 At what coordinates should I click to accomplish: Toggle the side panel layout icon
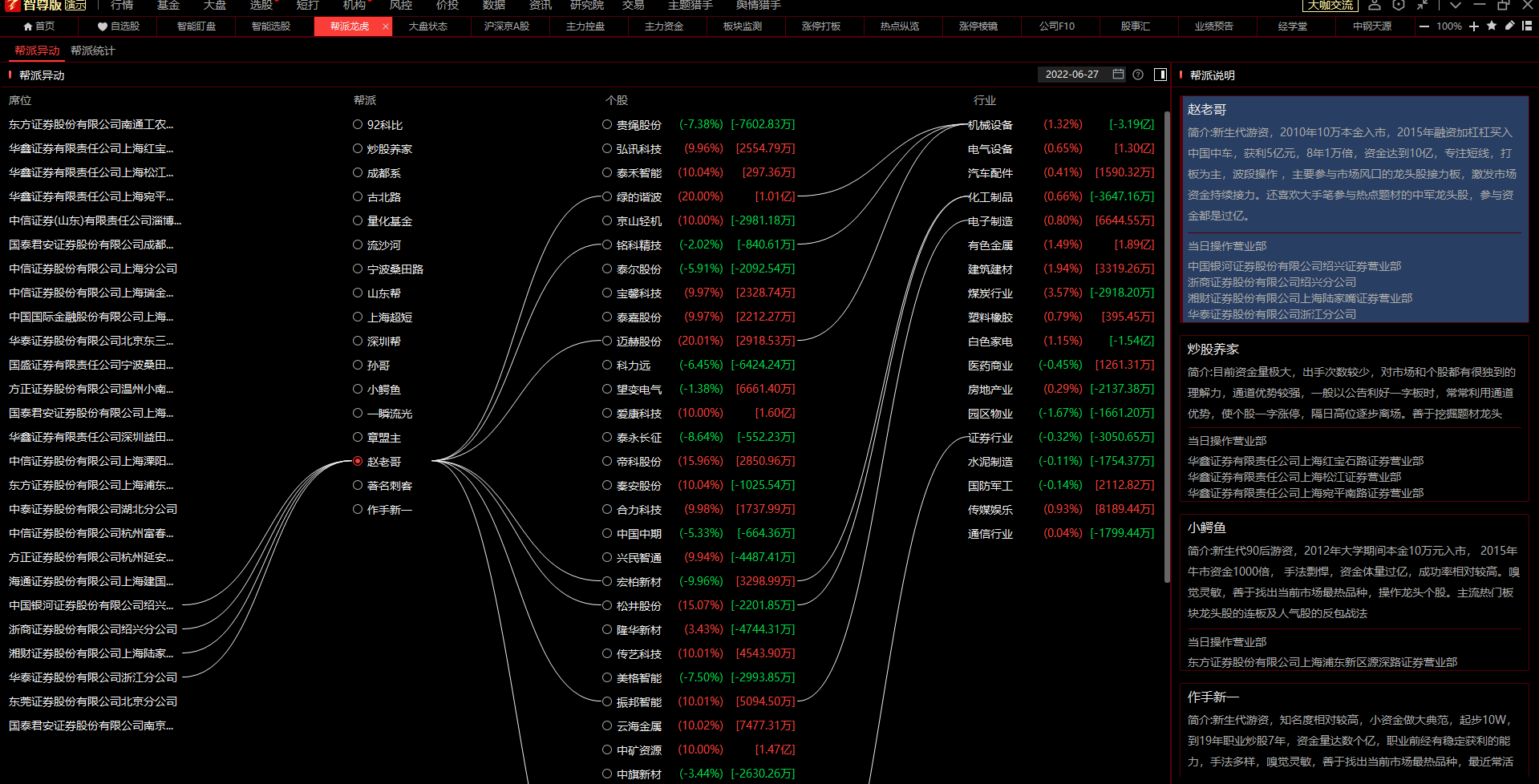coord(1160,75)
